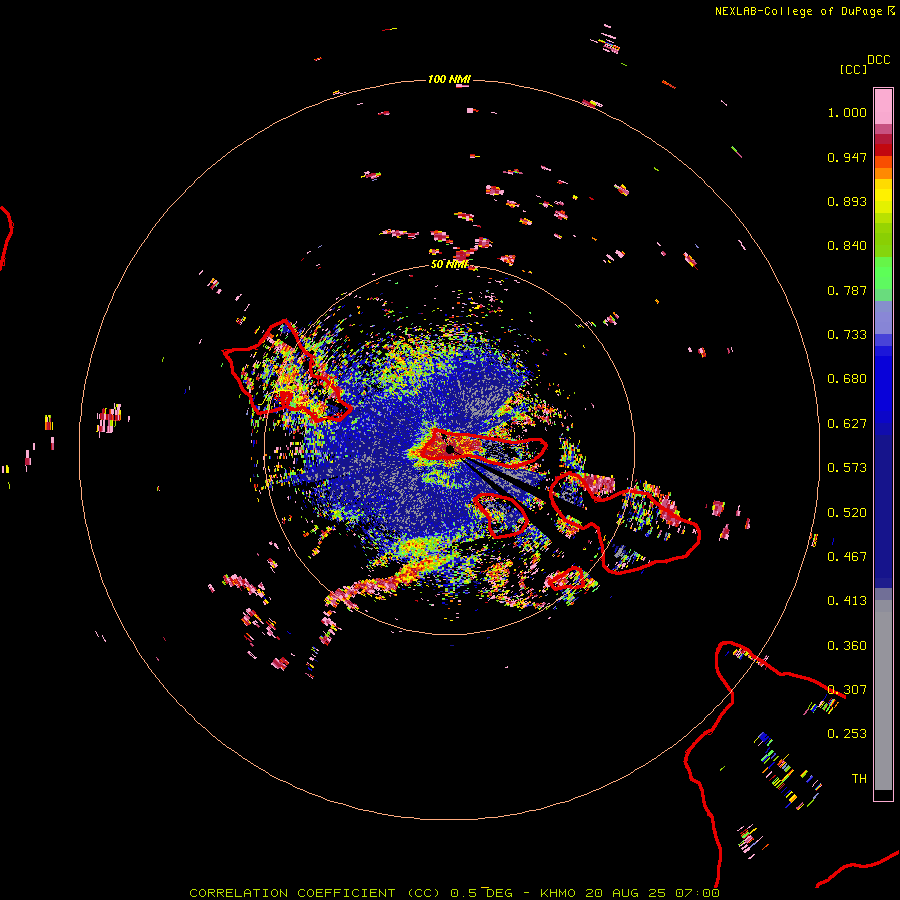Click the pink top segment of color bar
Viewport: 900px width, 900px height.
pyautogui.click(x=883, y=106)
